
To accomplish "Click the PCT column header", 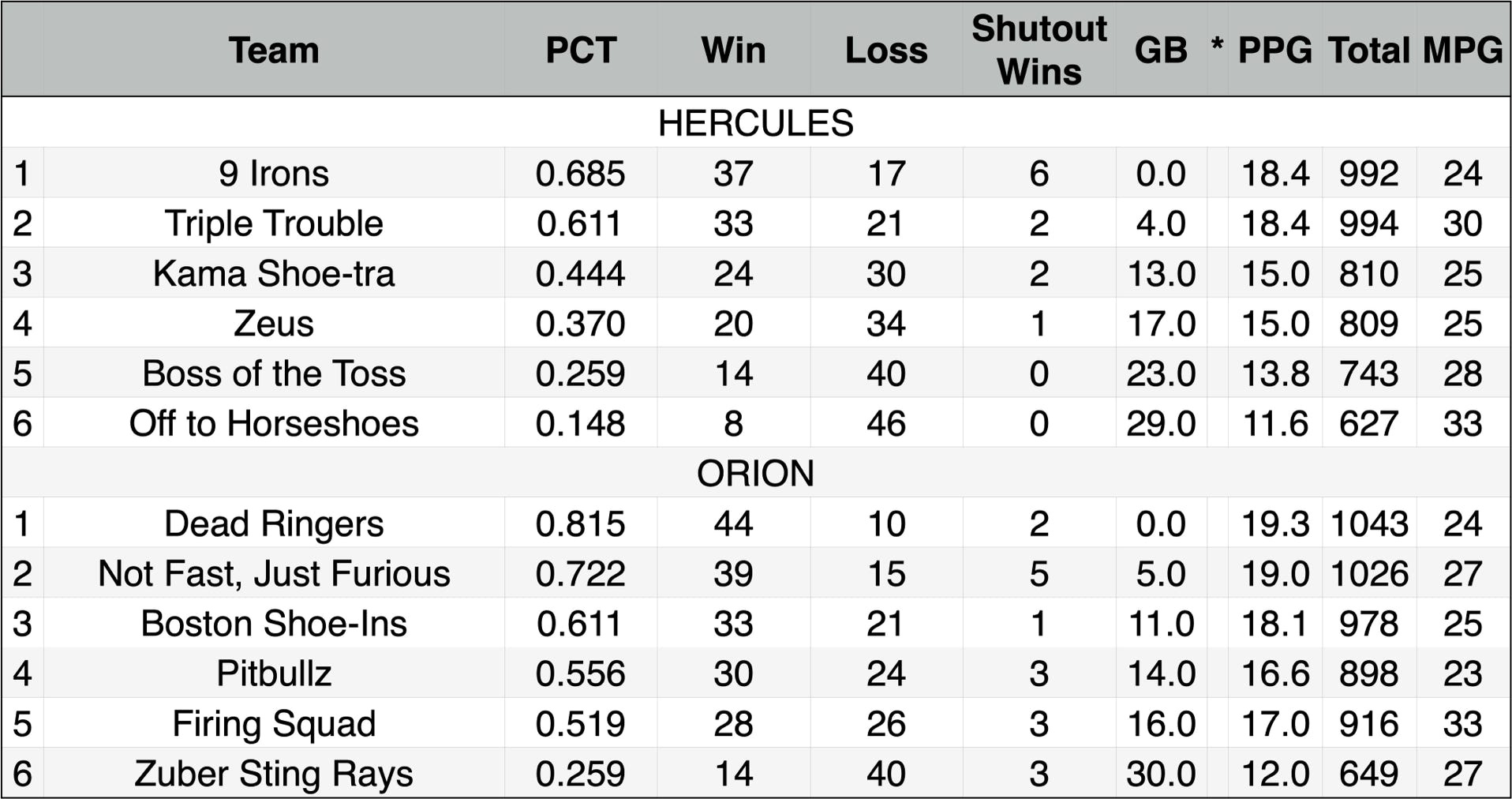I will click(580, 51).
